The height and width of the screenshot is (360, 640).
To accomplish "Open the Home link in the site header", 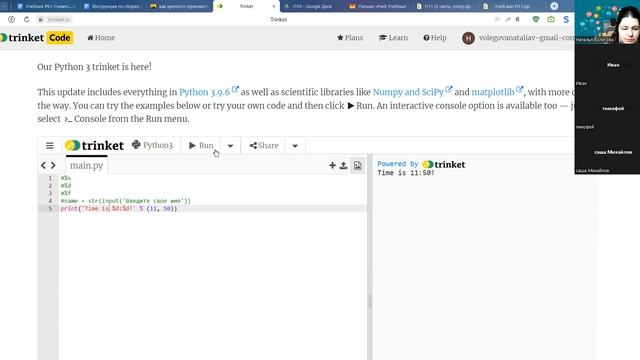I will pos(101,38).
